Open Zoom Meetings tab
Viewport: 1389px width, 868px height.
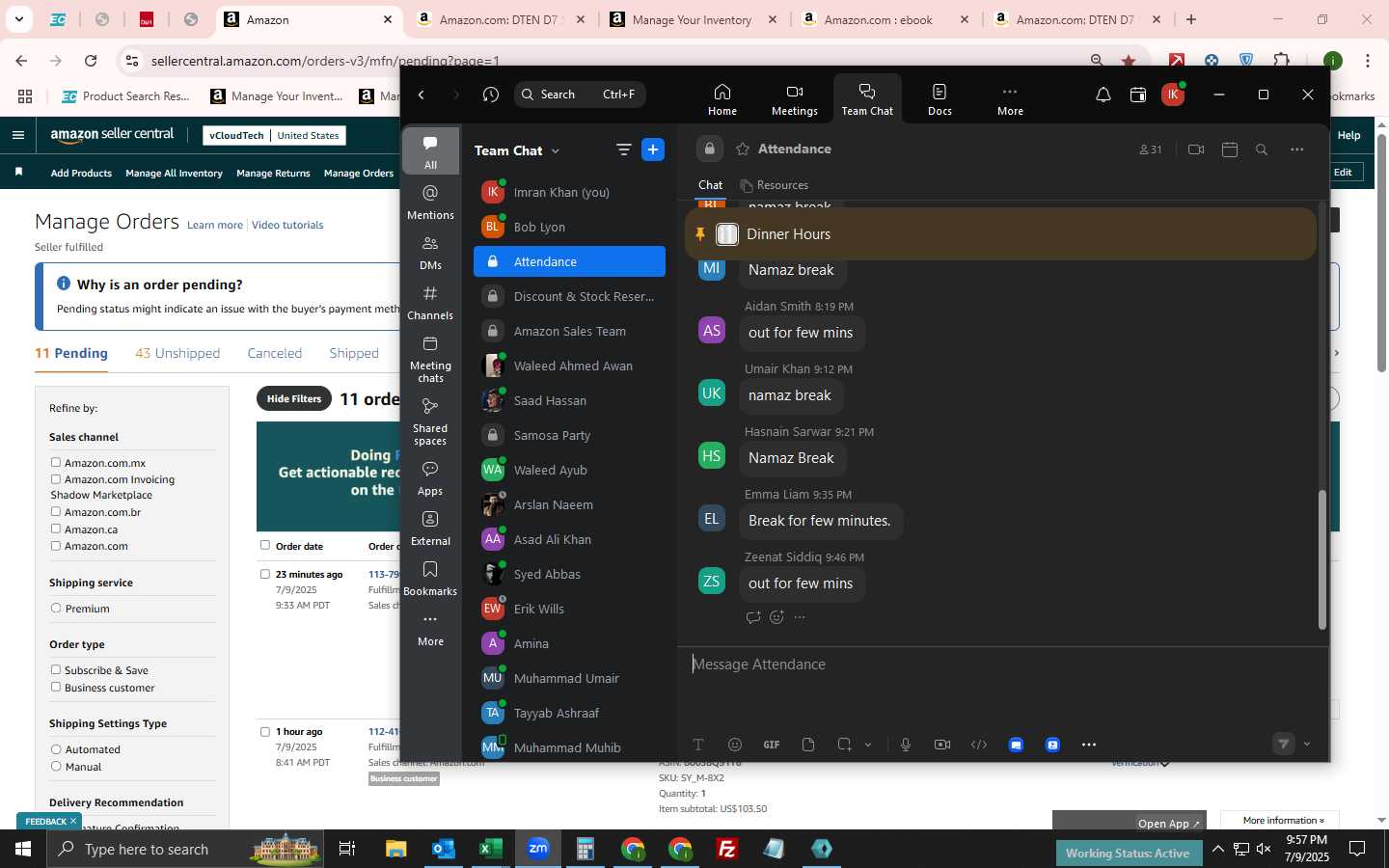point(794,99)
